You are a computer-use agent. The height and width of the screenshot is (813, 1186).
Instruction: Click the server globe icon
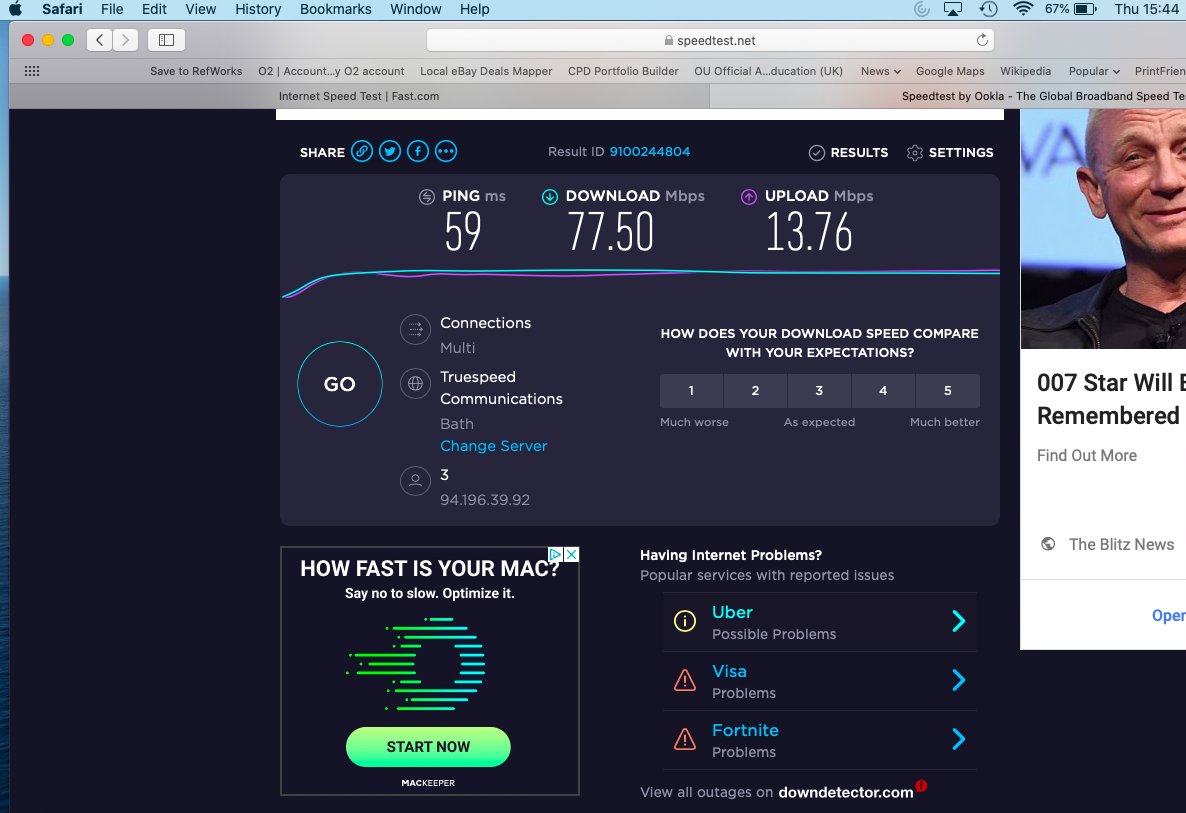click(415, 384)
